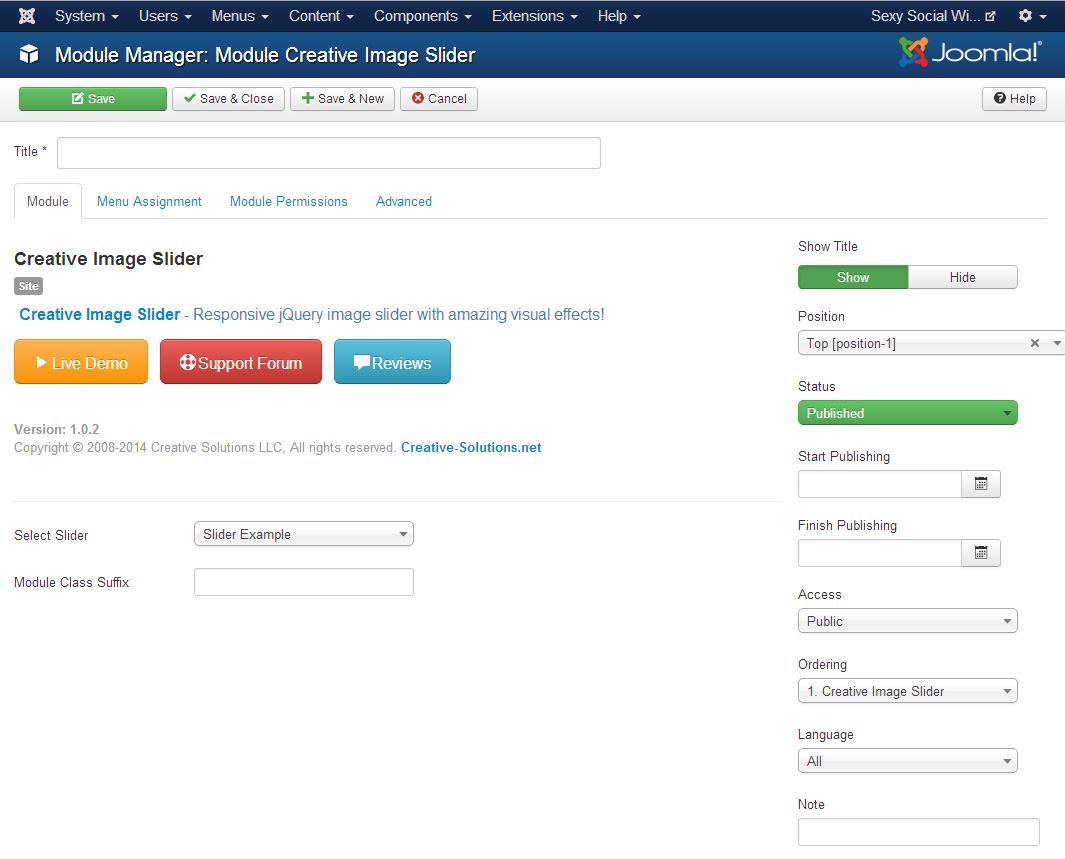The image size is (1065, 859).
Task: Click Save & Close
Action: coord(228,98)
